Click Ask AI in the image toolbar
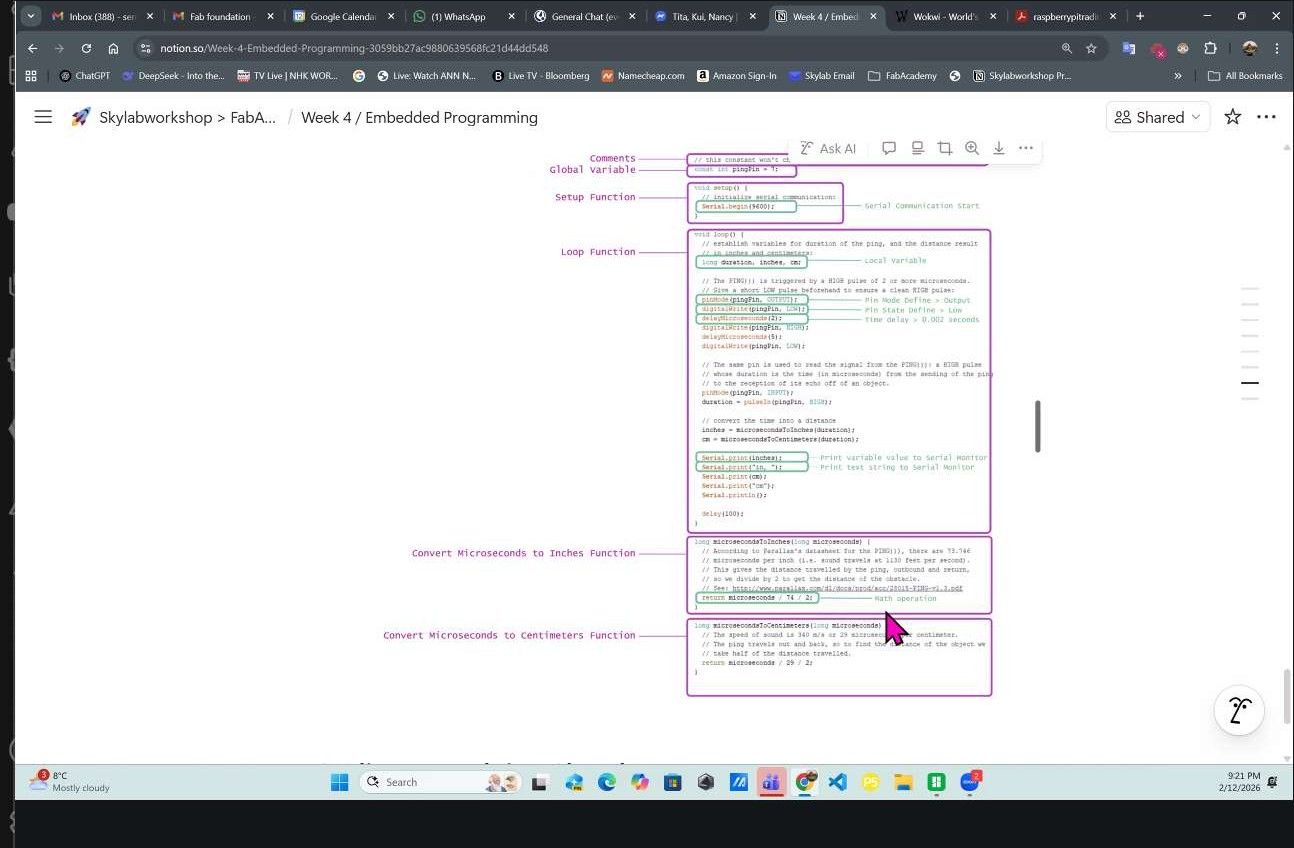Screen dimensions: 1294x848 (828, 148)
